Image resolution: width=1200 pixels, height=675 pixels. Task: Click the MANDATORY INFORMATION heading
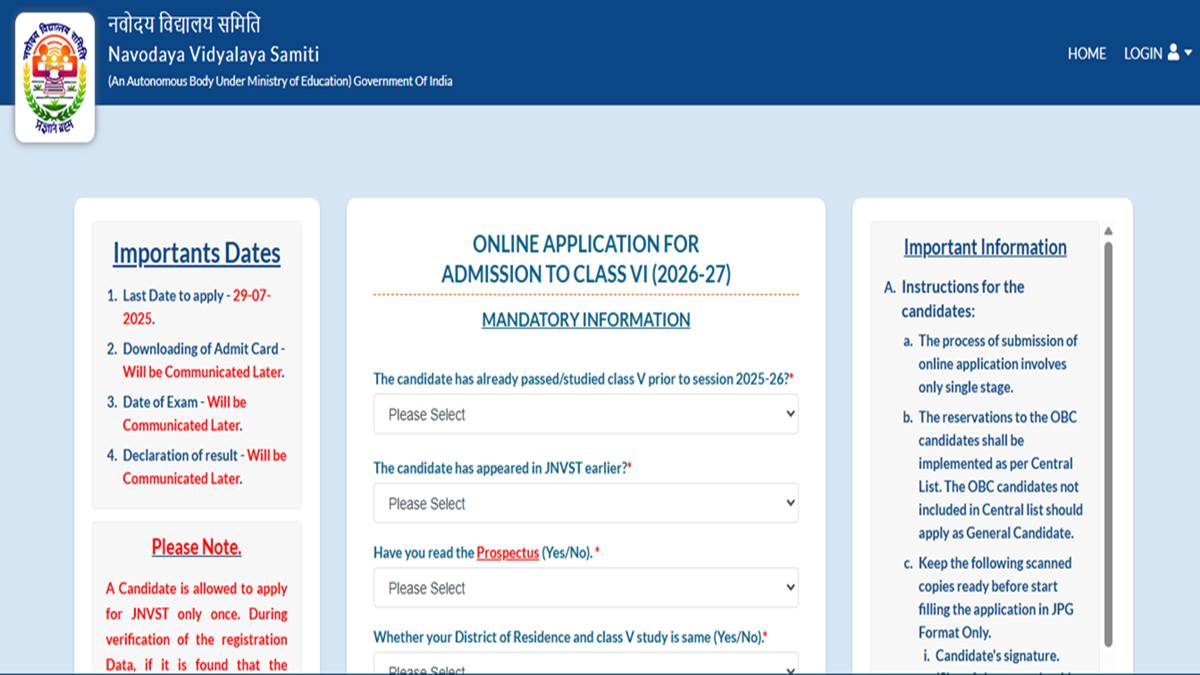coord(585,320)
